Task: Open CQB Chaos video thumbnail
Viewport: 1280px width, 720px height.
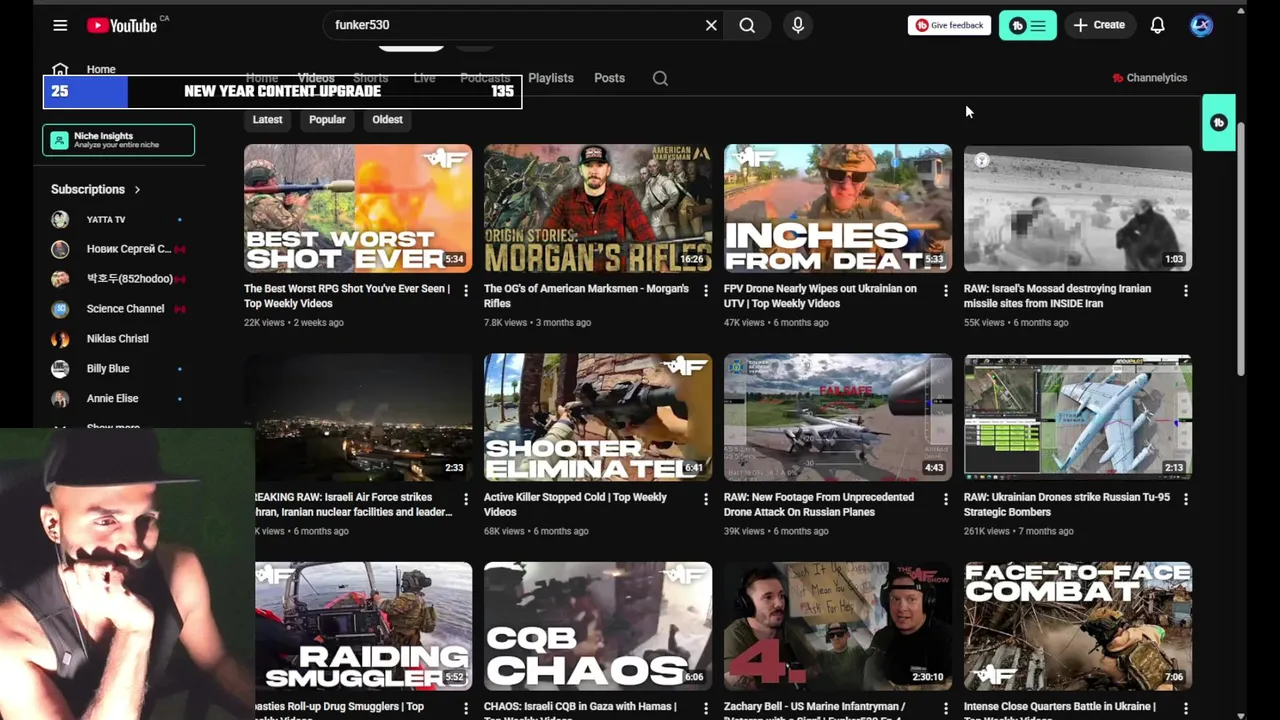Action: coord(598,626)
